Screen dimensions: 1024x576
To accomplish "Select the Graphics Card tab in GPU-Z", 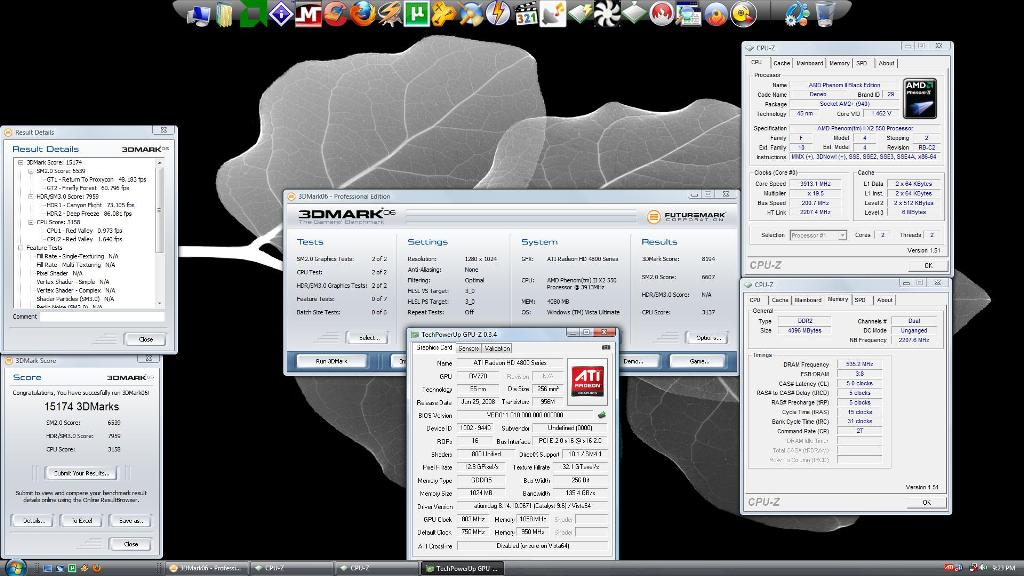I will pyautogui.click(x=434, y=348).
